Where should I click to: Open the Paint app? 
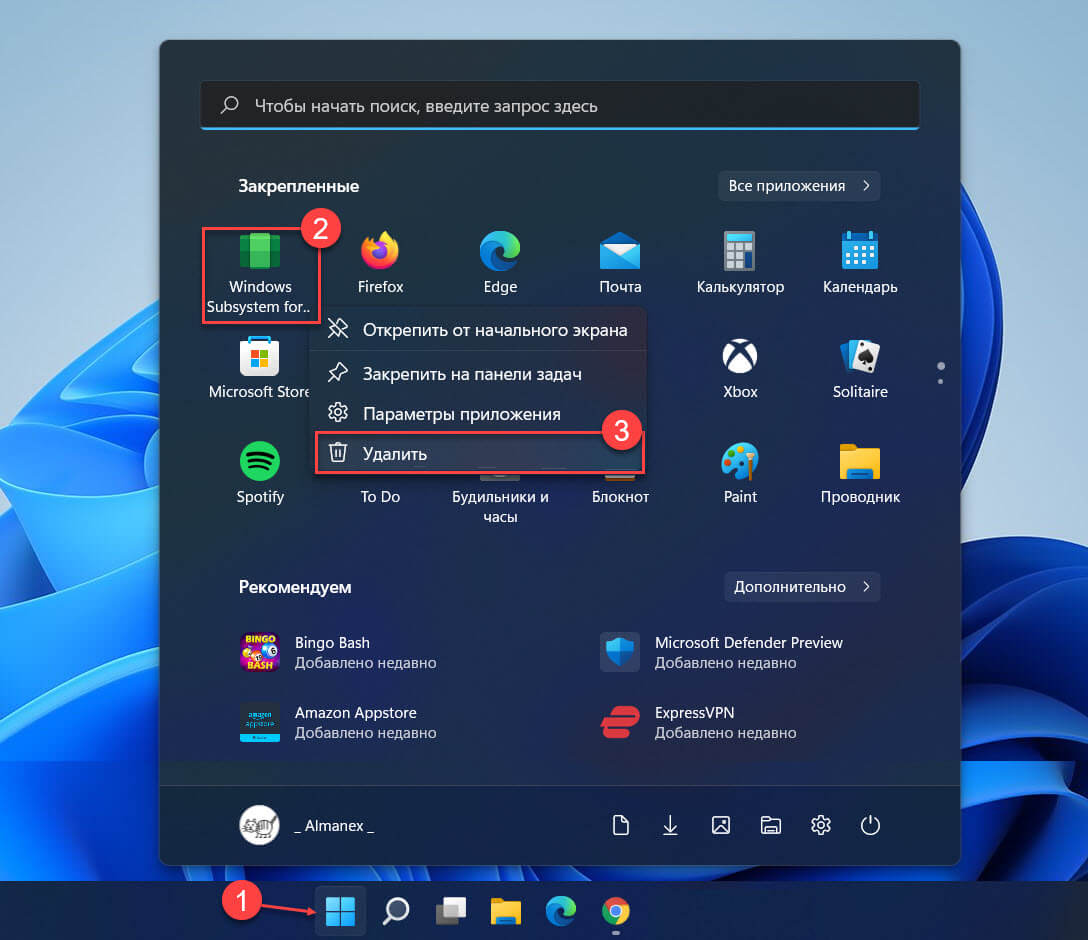point(740,474)
